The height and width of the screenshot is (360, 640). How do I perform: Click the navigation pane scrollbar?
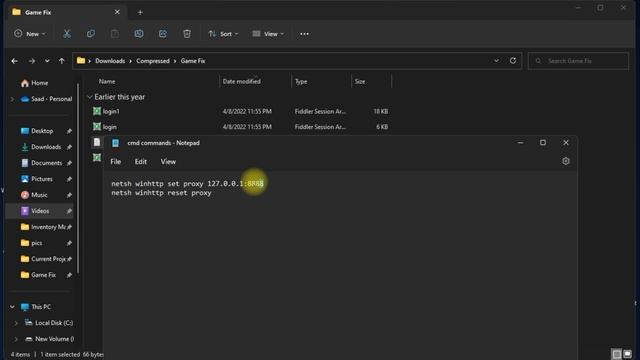[x=78, y=178]
